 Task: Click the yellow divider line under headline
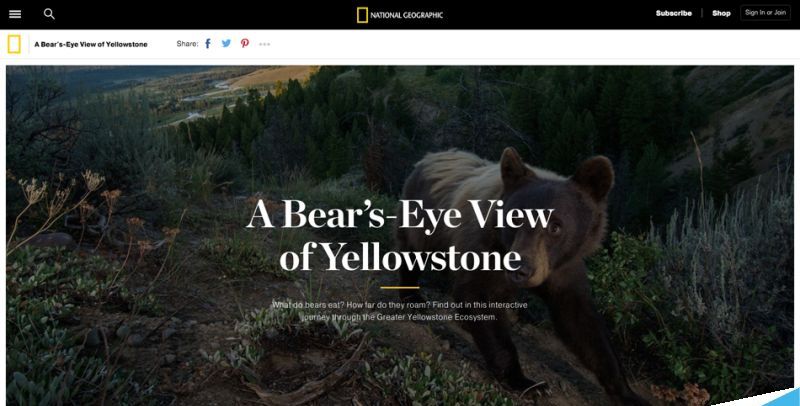pos(399,288)
